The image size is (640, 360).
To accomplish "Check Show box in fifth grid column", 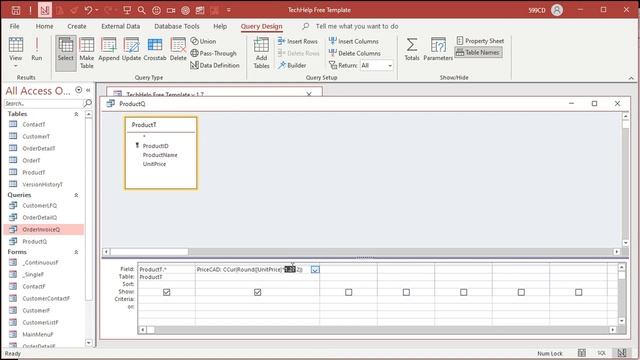I will [x=464, y=292].
